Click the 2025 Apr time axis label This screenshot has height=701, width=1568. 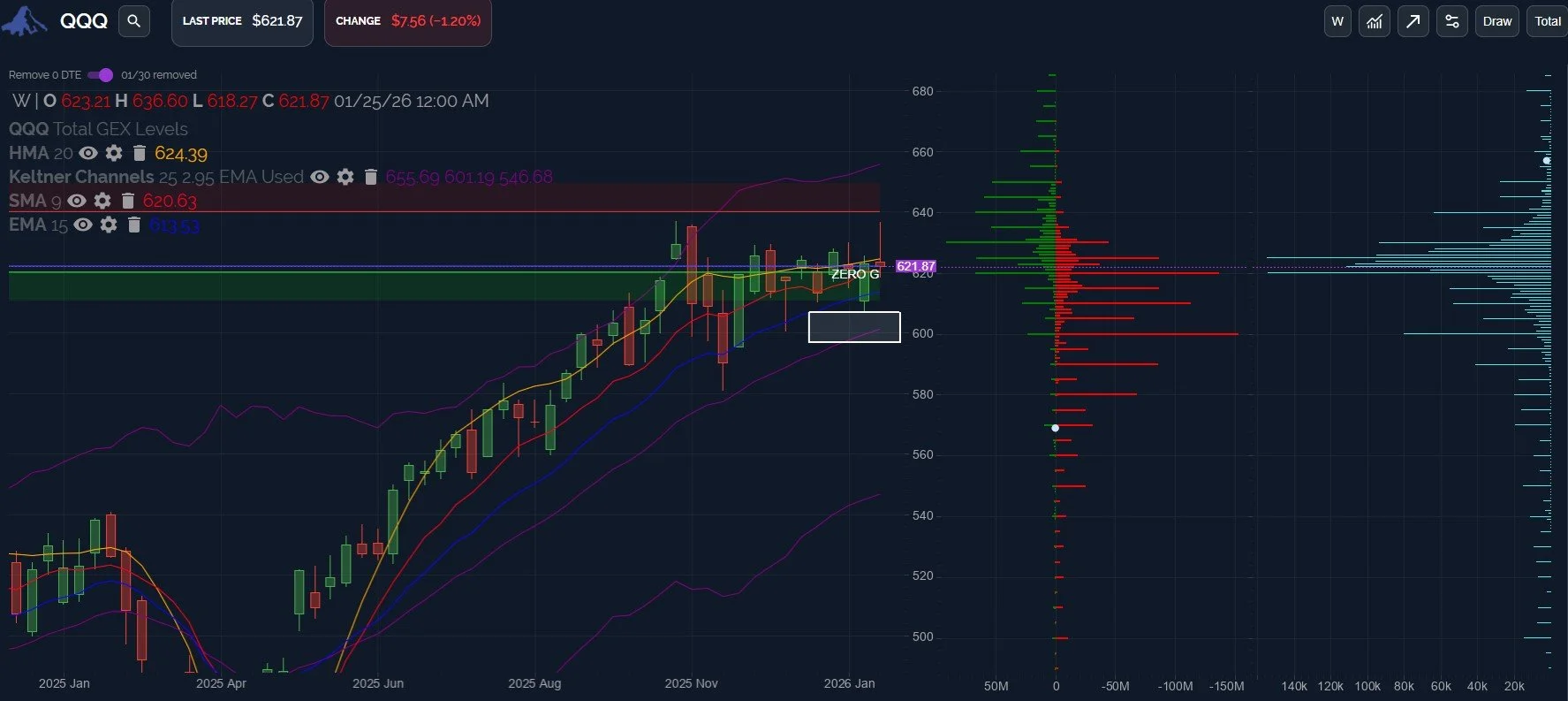[x=221, y=683]
